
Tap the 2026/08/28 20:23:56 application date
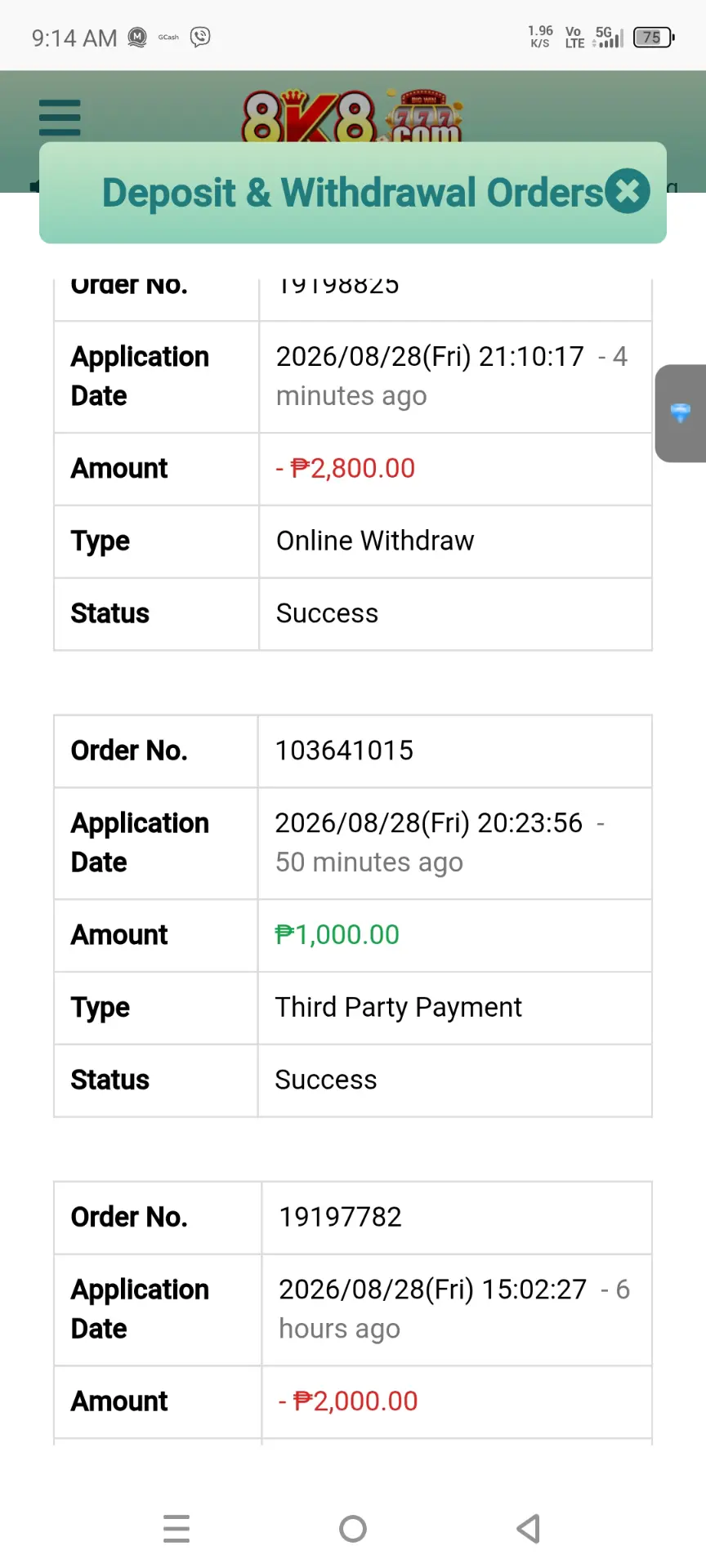click(429, 823)
